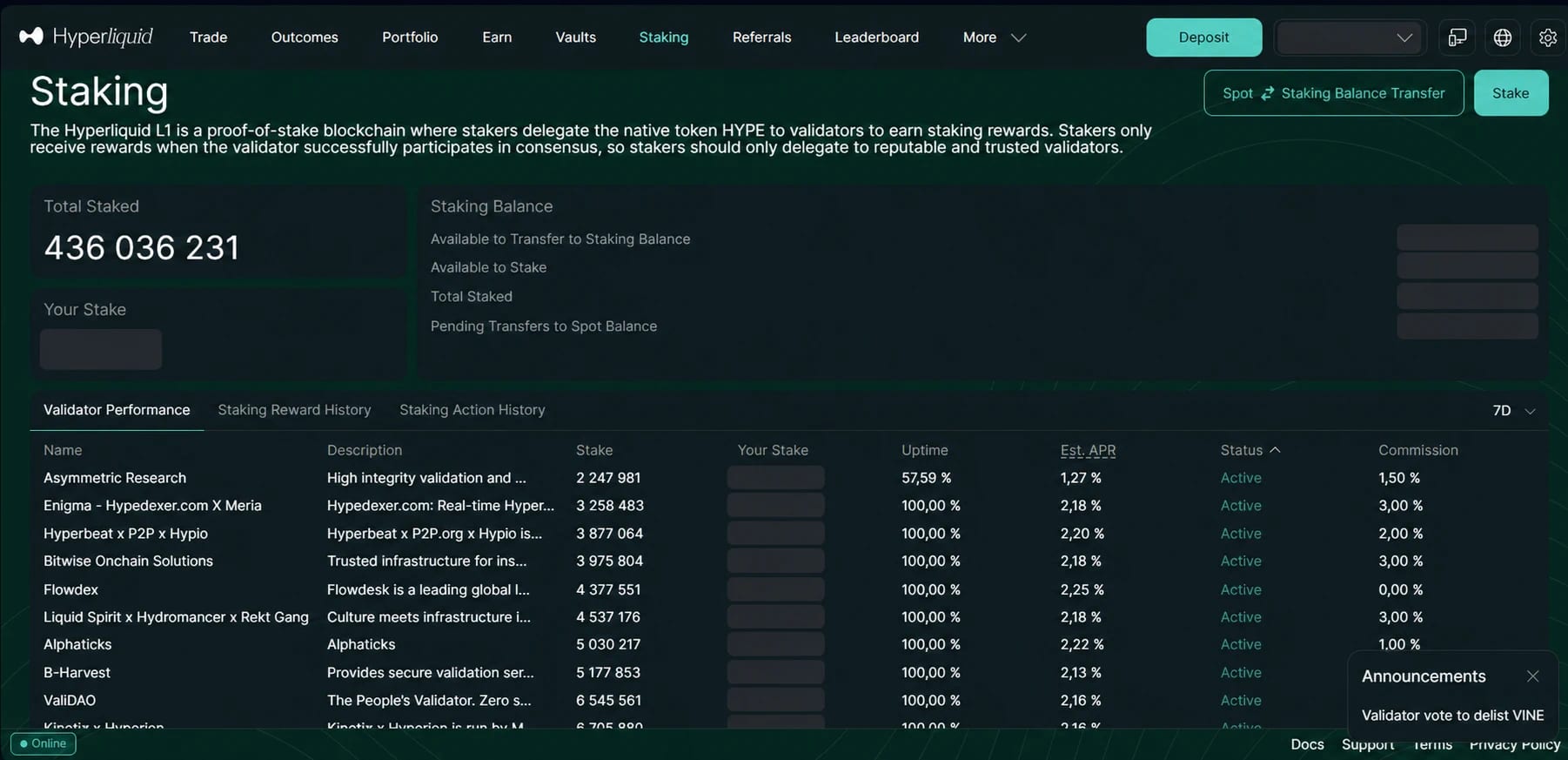Viewport: 1568px width, 760px height.
Task: Click The People's Validator description
Action: point(429,701)
